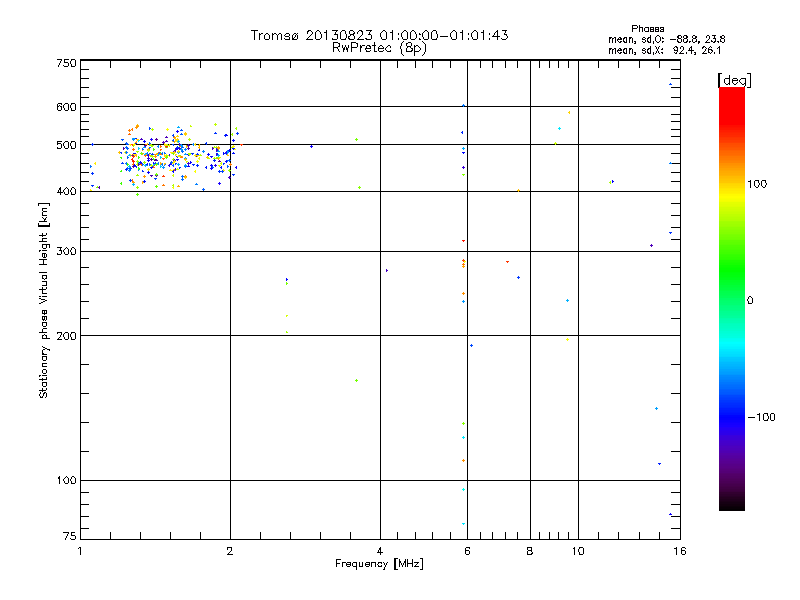The image size is (800, 600).
Task: Click the y-axis label 'Stationary phase Virtual Height [km]'
Action: click(44, 301)
